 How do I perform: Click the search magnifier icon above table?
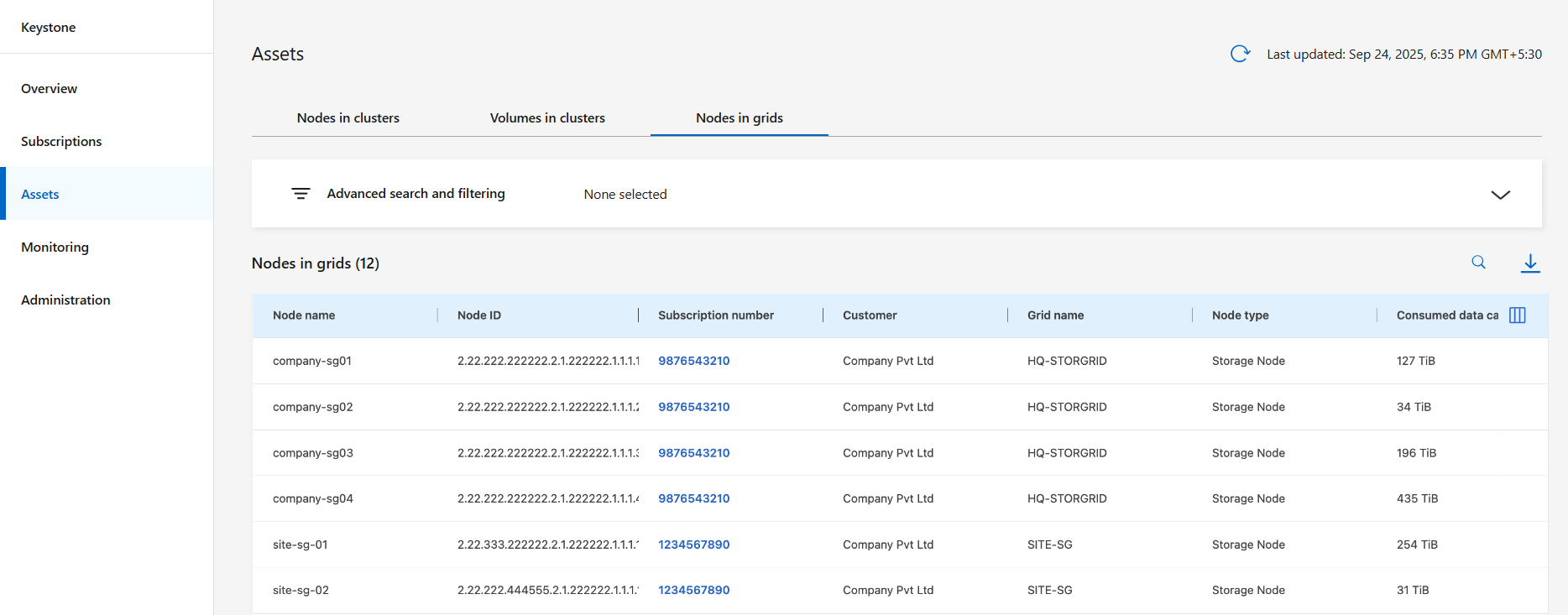pos(1478,263)
